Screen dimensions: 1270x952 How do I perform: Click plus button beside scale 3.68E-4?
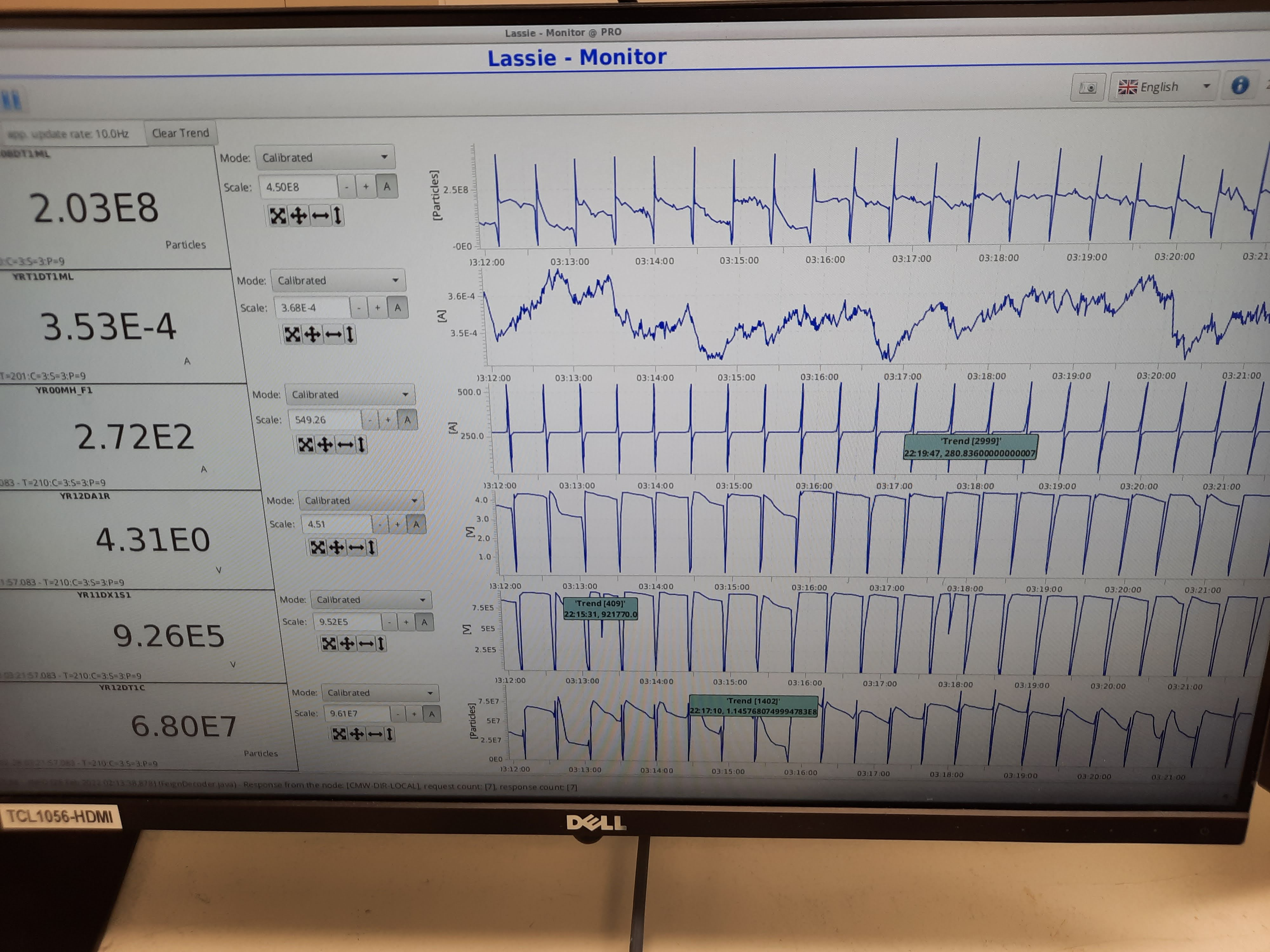point(377,307)
